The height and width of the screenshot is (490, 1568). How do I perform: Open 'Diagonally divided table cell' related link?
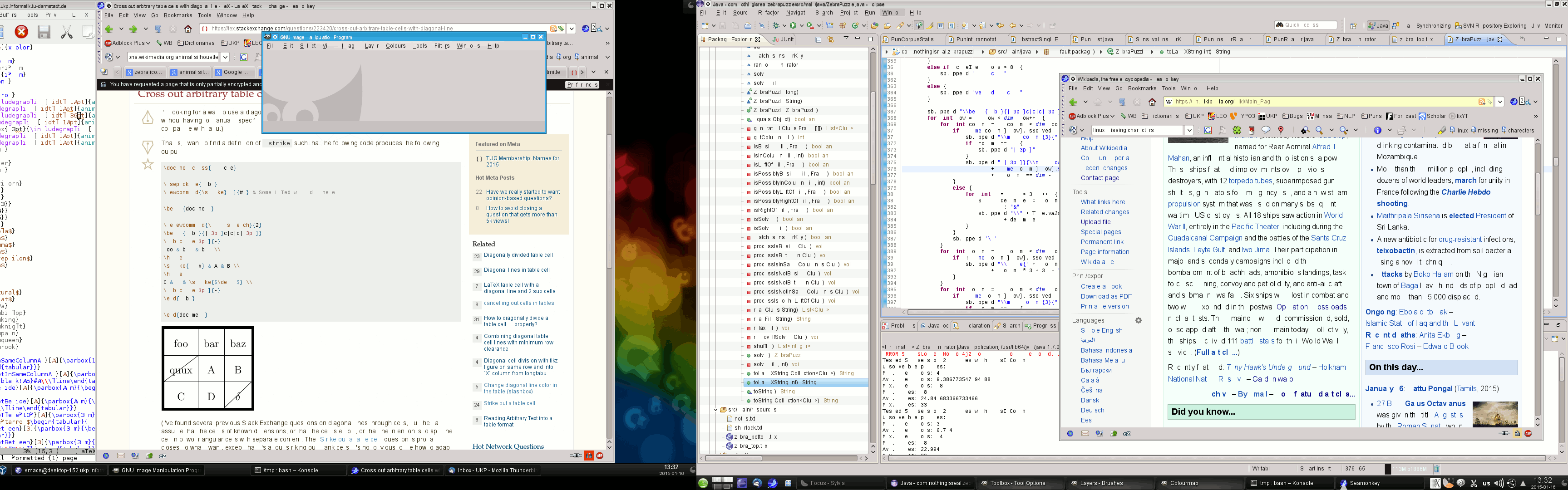518,255
